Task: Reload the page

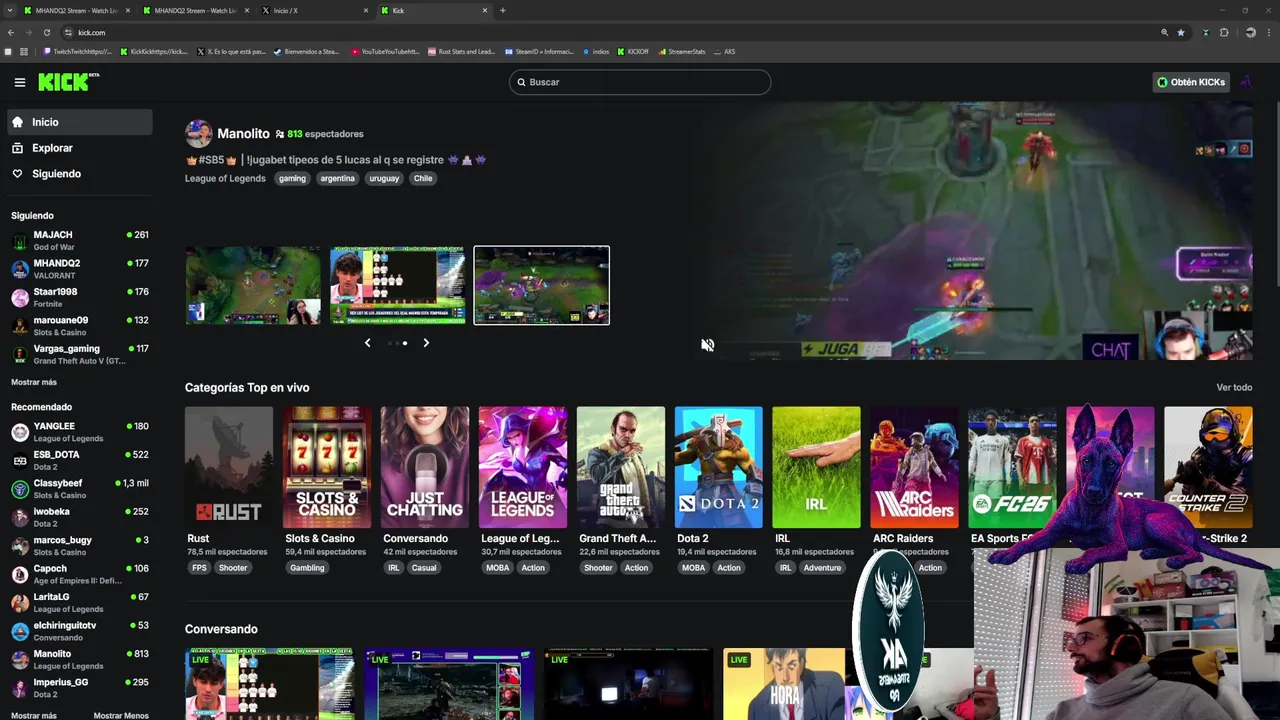Action: tap(46, 32)
